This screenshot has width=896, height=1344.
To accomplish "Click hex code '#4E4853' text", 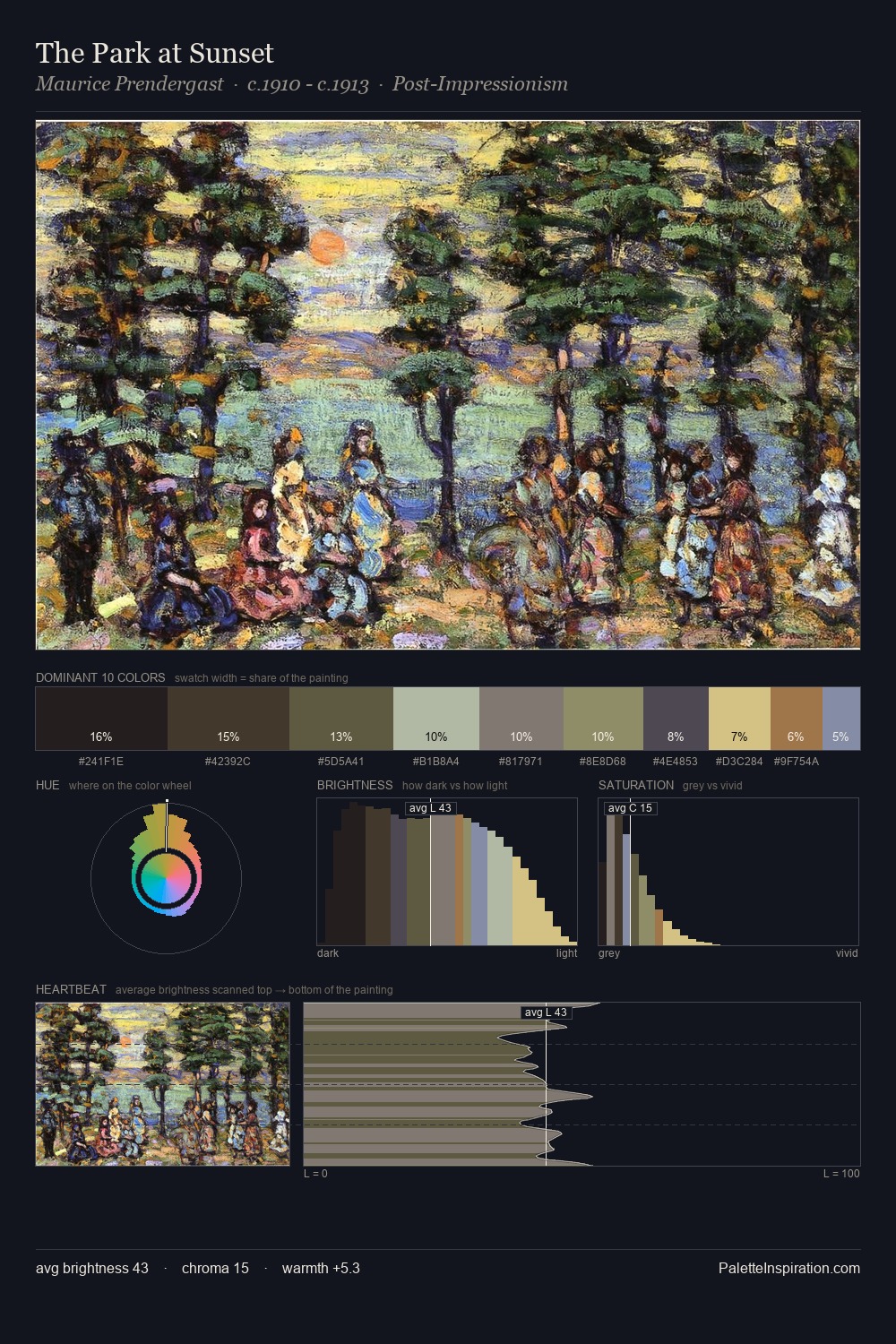I will tap(675, 762).
